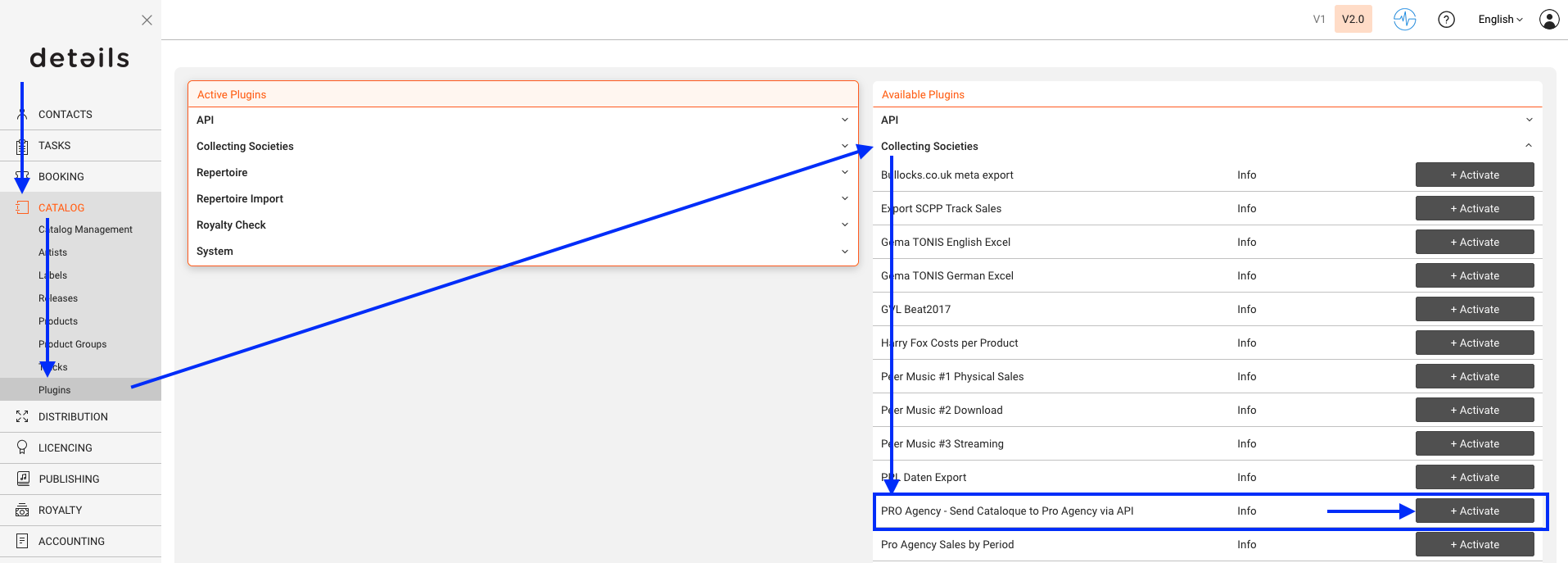Viewport: 1568px width, 563px height.
Task: Click the Publishing music note icon
Action: pyautogui.click(x=23, y=479)
